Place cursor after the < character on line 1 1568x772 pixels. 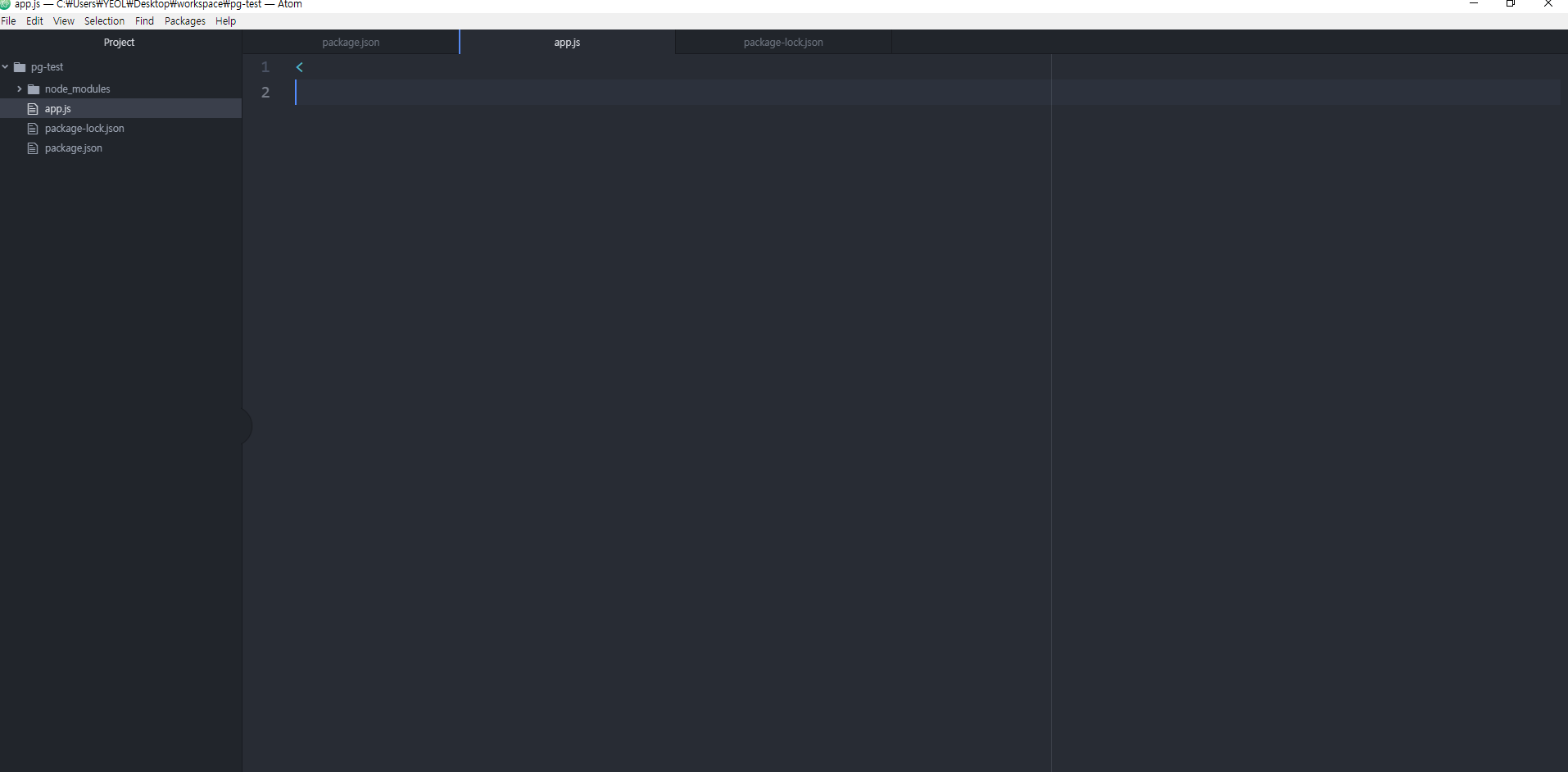click(x=305, y=67)
